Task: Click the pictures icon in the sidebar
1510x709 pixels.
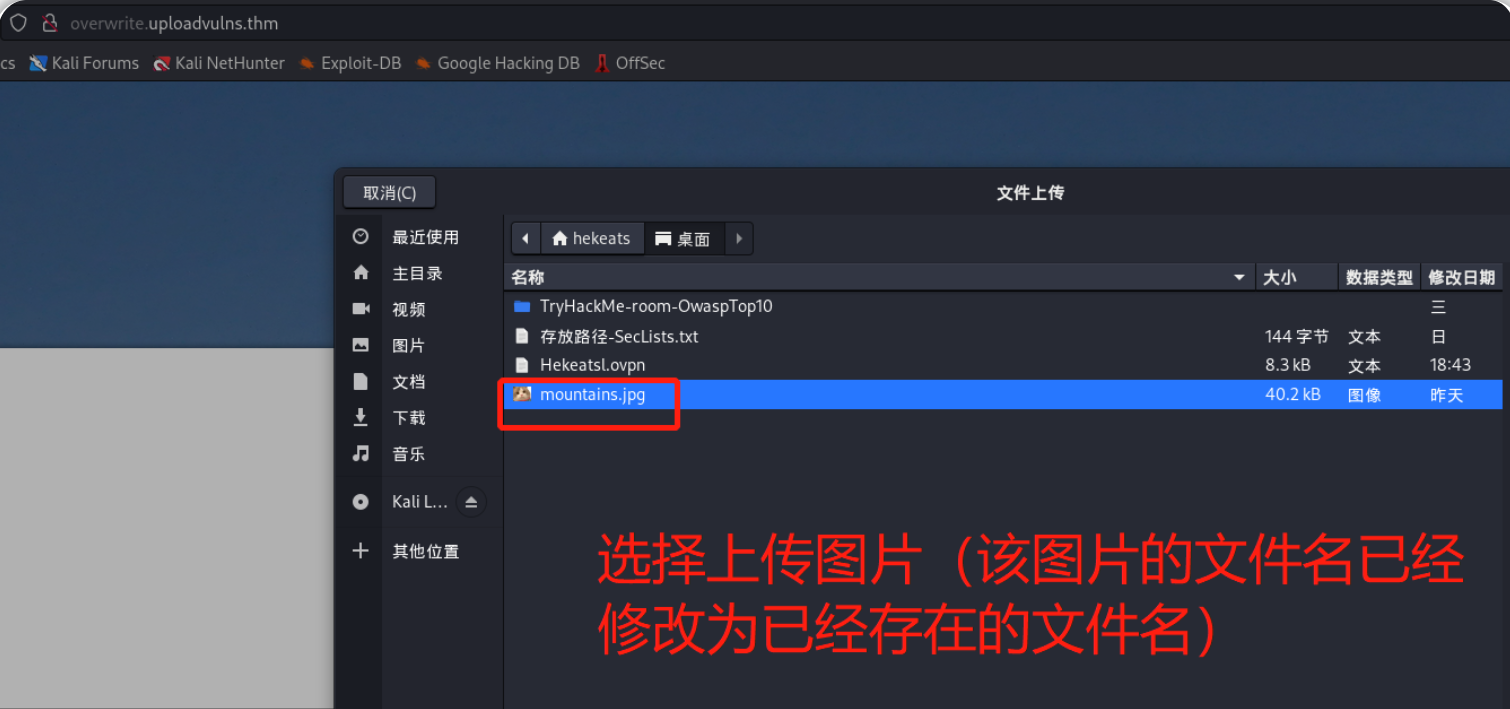Action: [361, 345]
